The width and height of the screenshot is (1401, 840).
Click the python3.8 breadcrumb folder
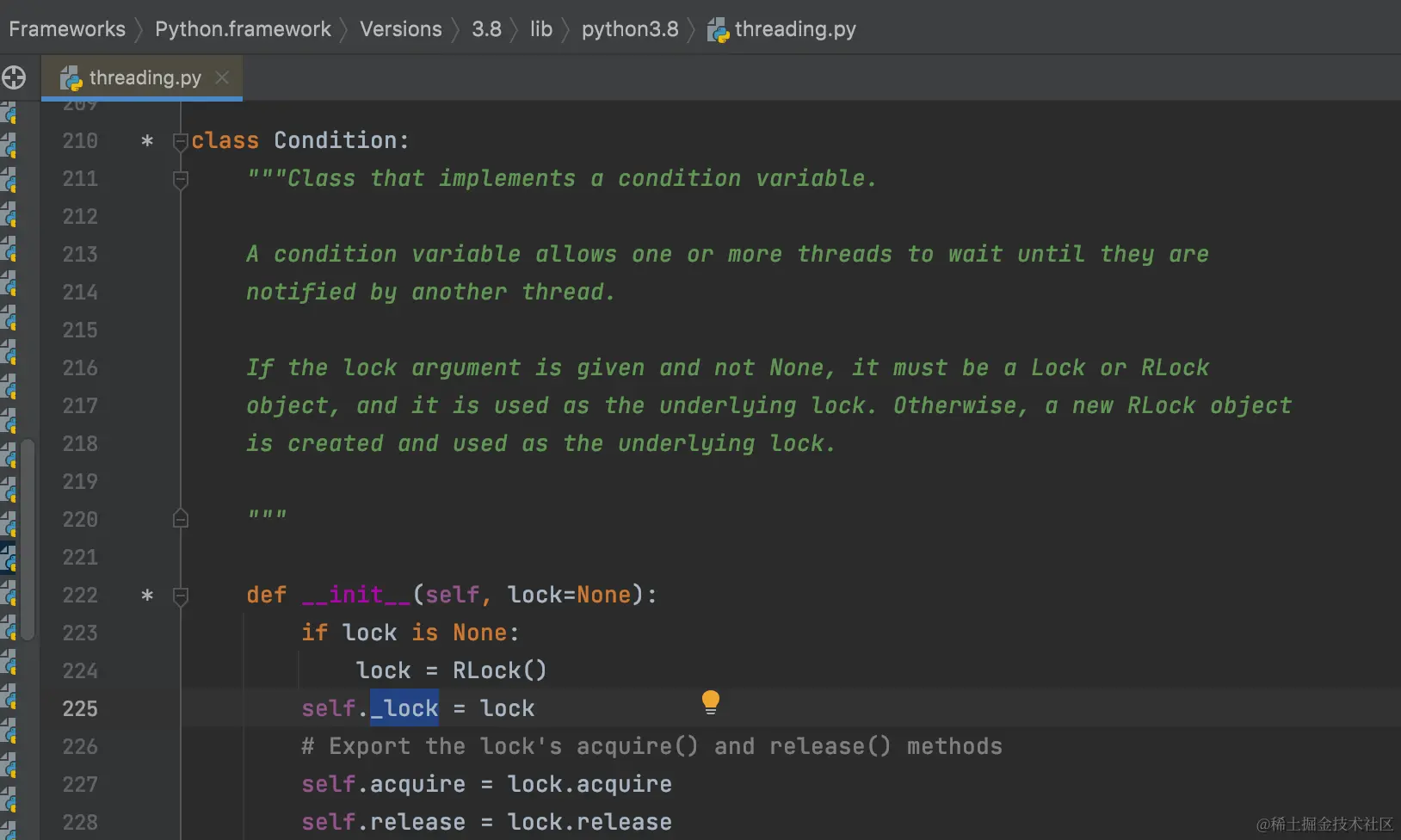point(629,29)
